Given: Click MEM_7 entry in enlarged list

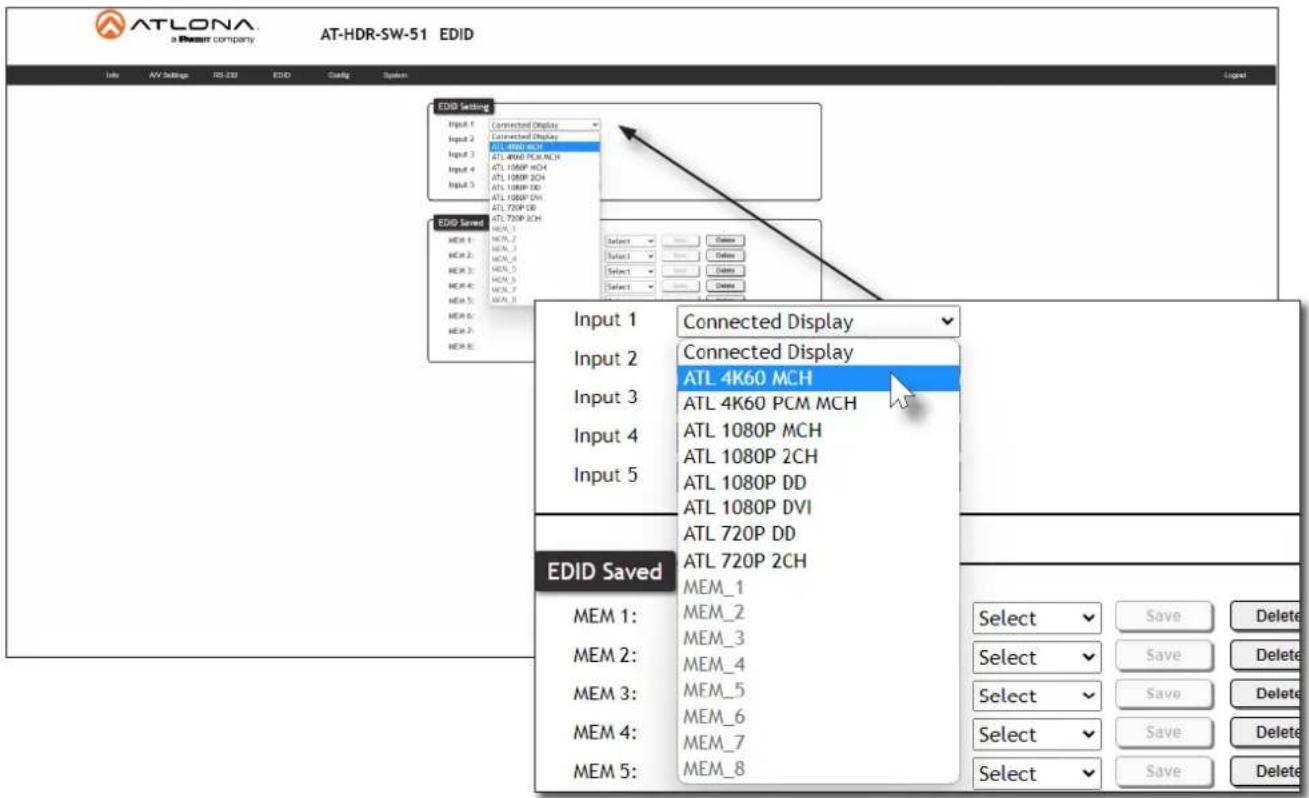Looking at the screenshot, I should [818, 743].
